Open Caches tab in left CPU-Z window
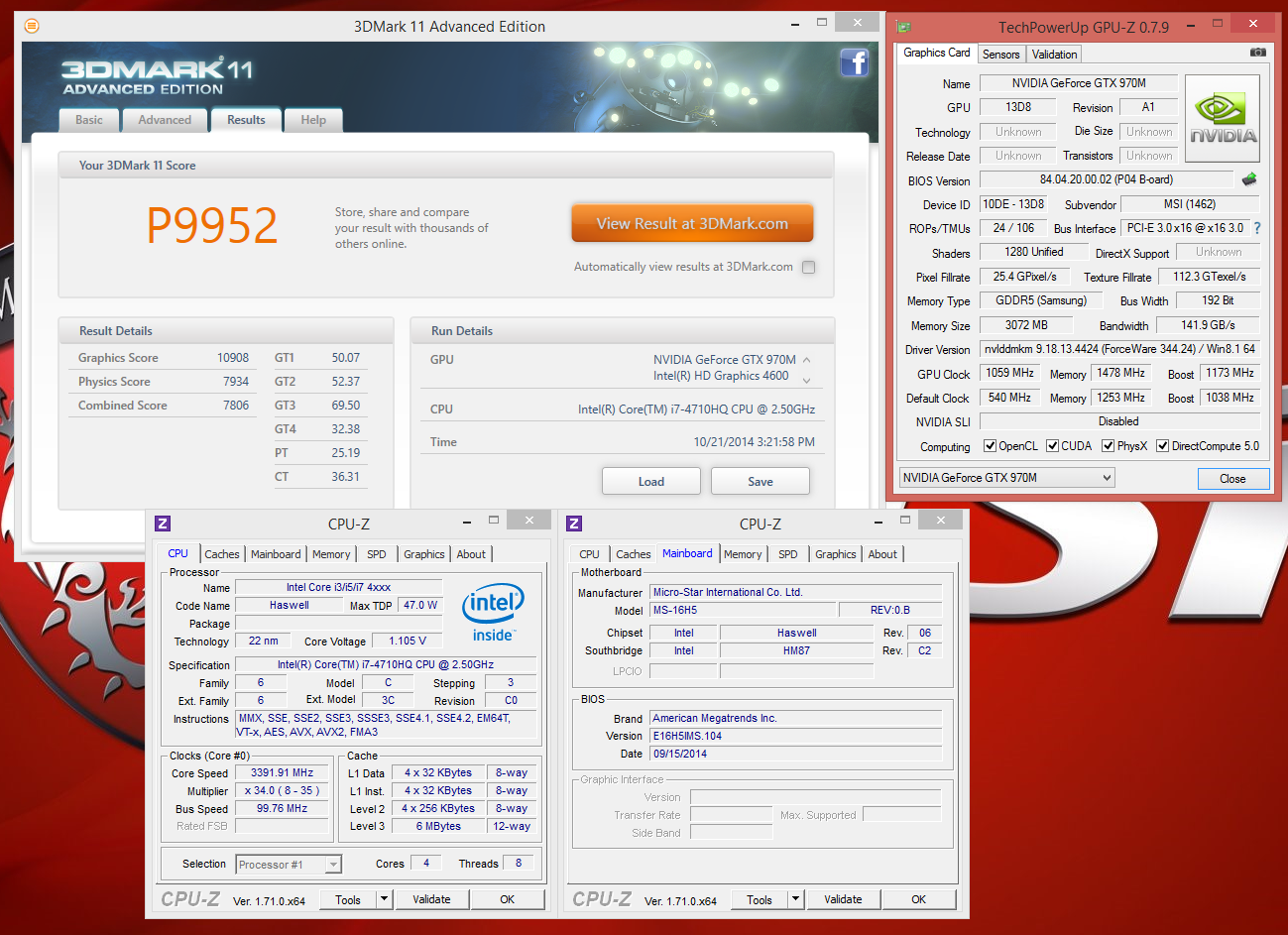1288x935 pixels. point(222,554)
